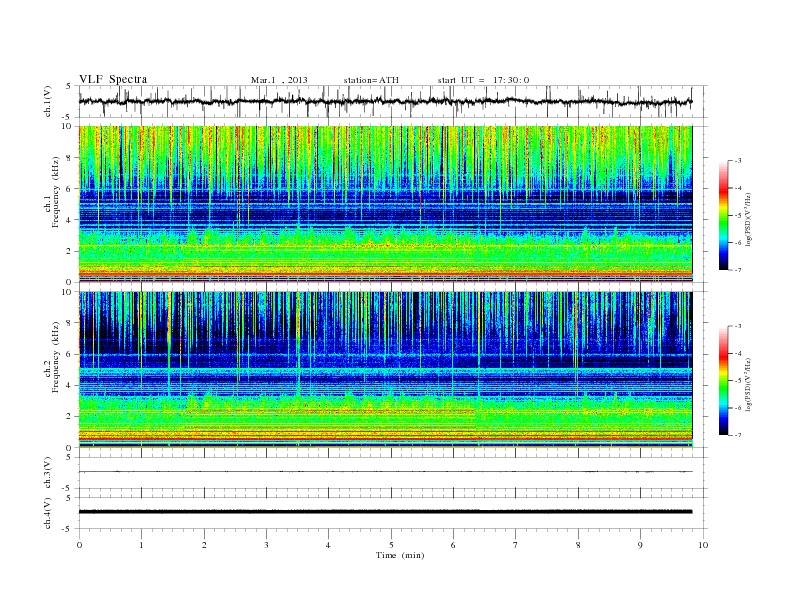
Task: Click the "Time (min)" x-axis label
Action: coord(400,555)
